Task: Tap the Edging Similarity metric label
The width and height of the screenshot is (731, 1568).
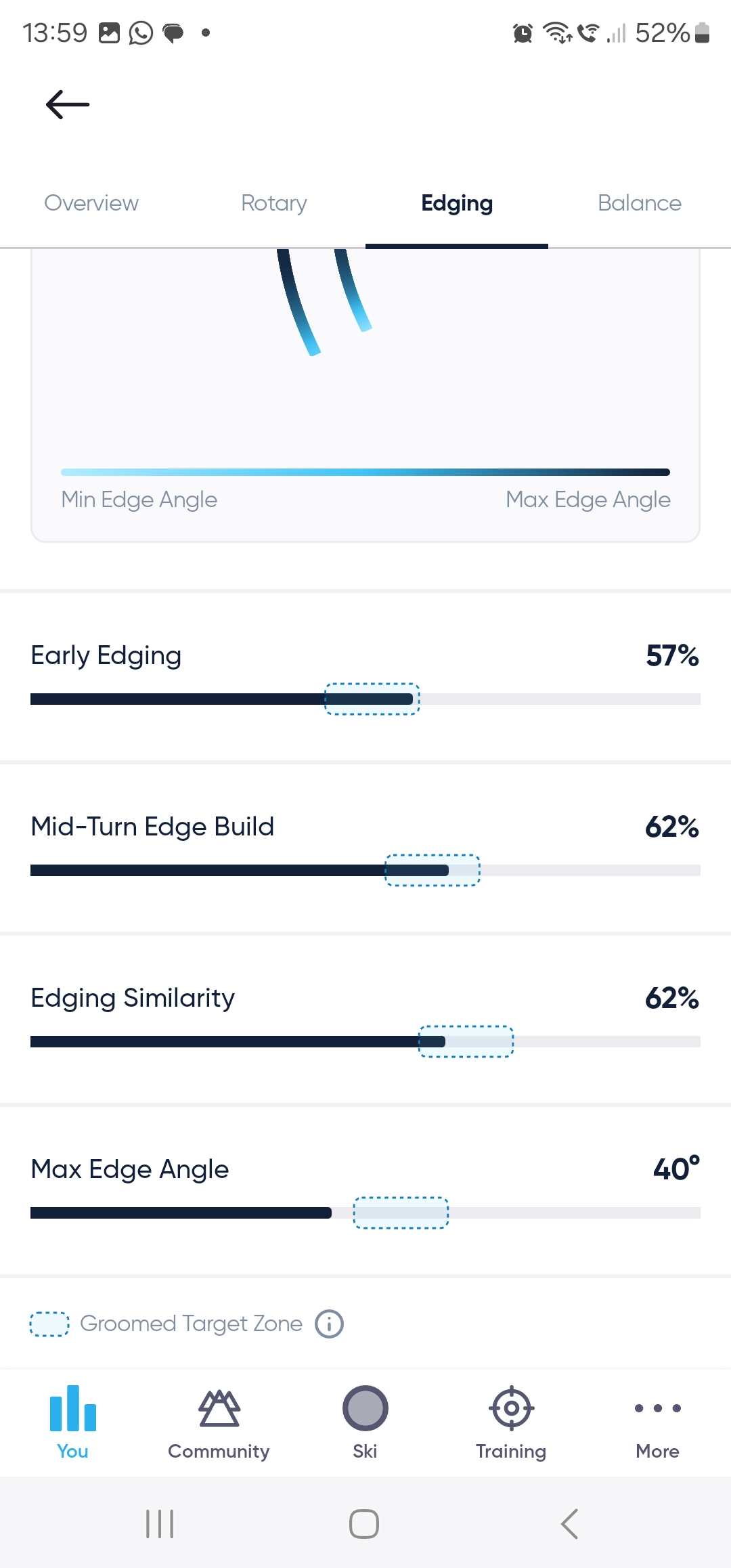Action: (x=133, y=998)
